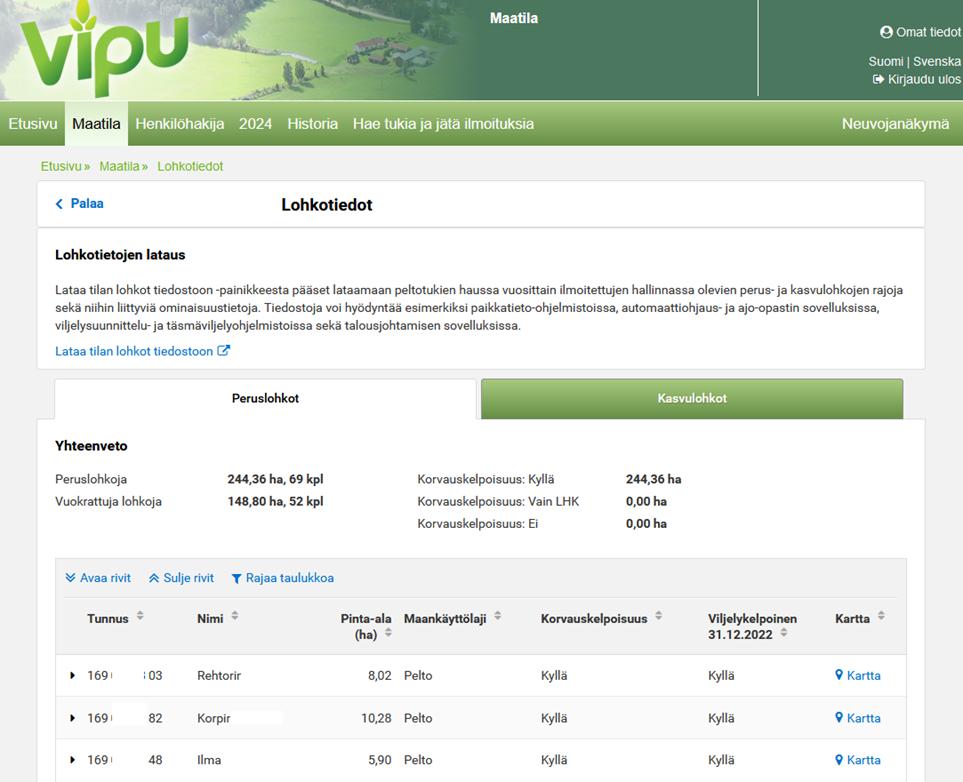The height and width of the screenshot is (782, 963).
Task: Open Kartta for Rehtorir parcel
Action: (x=858, y=676)
